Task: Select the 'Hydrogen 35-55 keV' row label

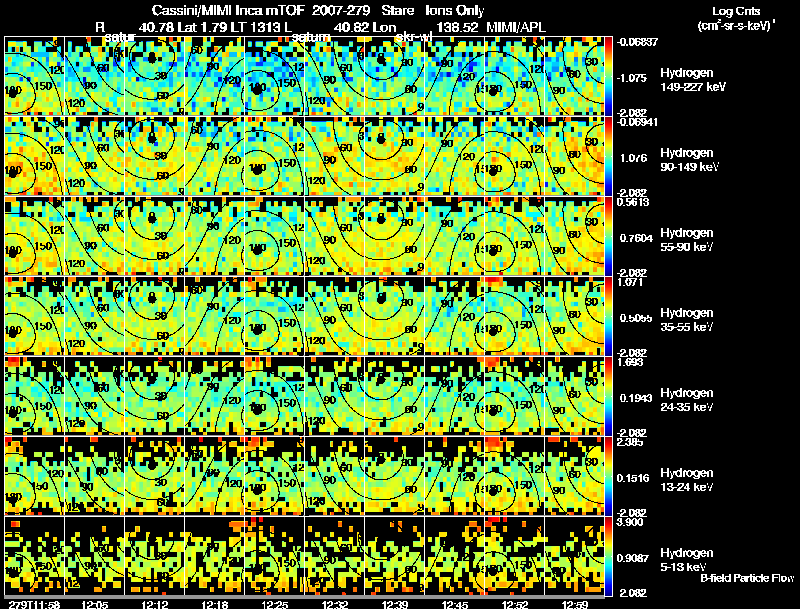Action: pos(687,320)
